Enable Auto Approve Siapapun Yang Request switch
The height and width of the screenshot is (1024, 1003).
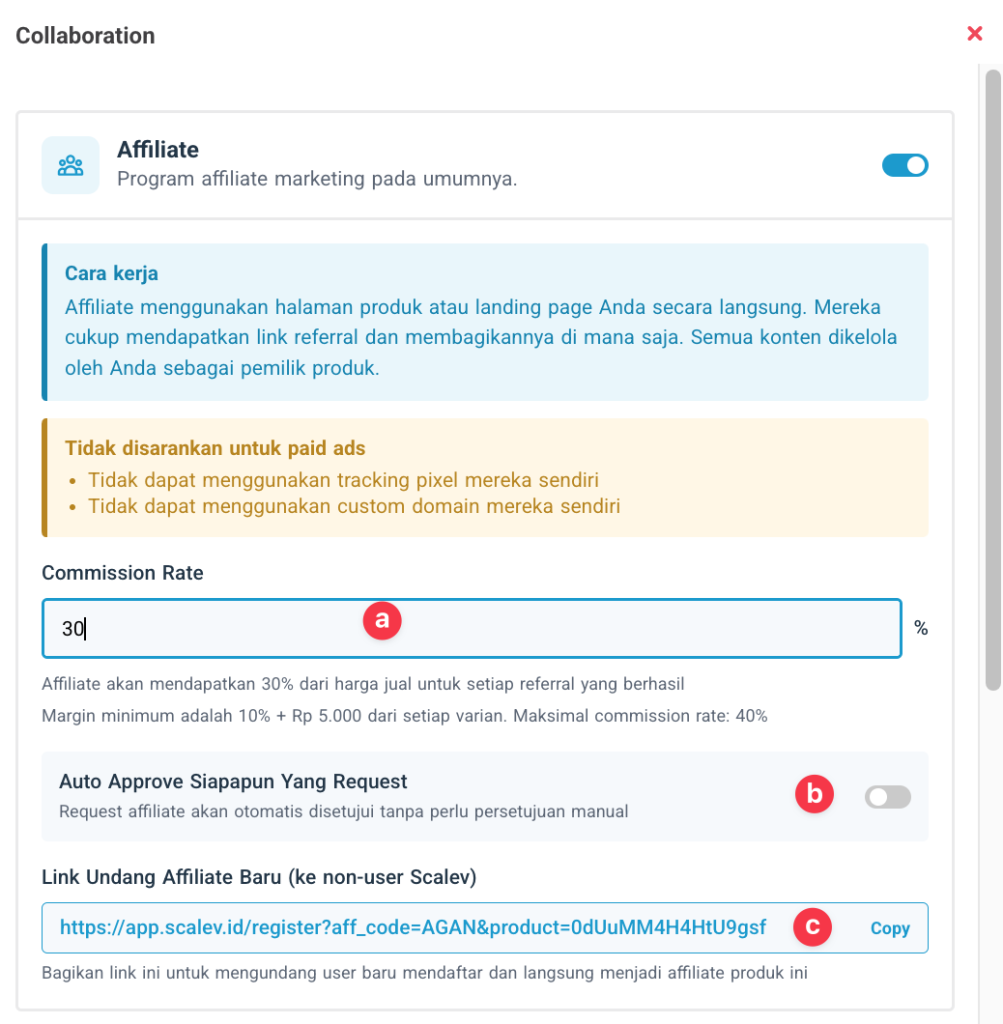point(887,797)
